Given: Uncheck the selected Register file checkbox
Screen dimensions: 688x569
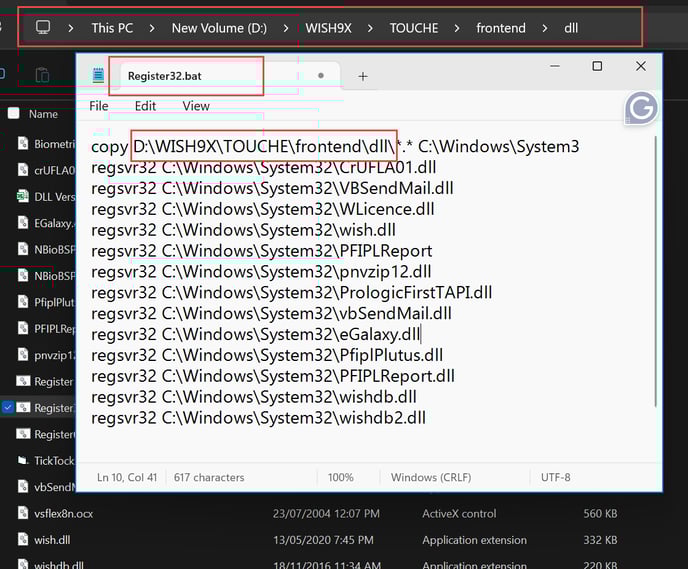Looking at the screenshot, I should (x=8, y=408).
